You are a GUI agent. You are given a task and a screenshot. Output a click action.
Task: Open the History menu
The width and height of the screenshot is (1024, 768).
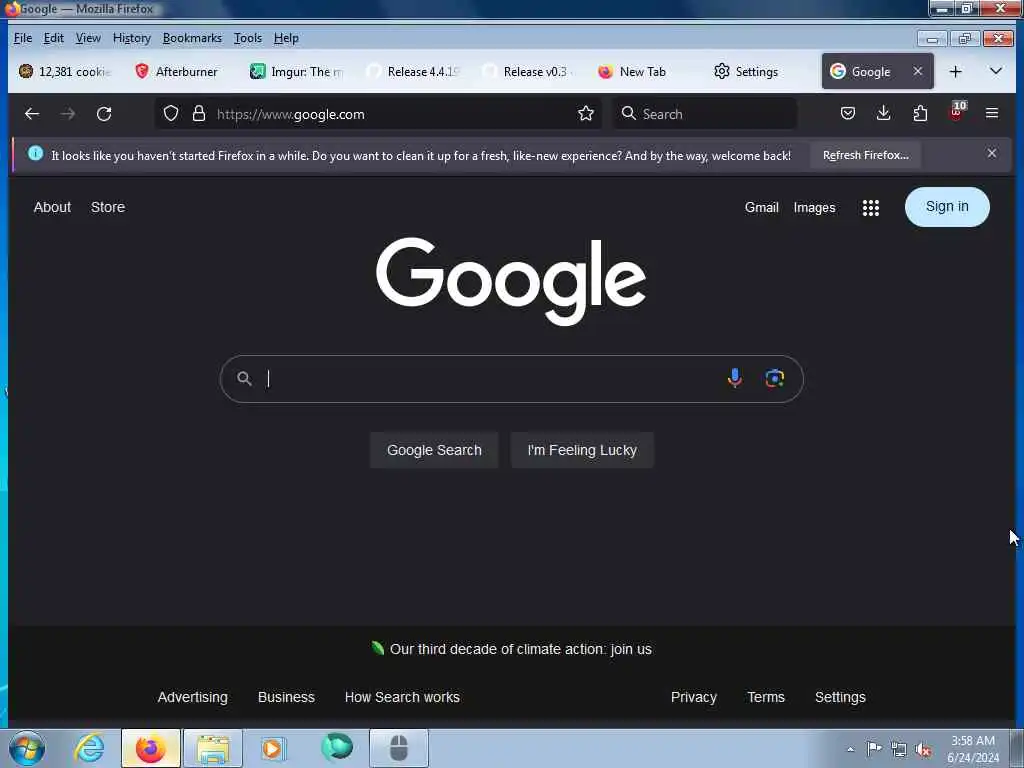click(132, 38)
